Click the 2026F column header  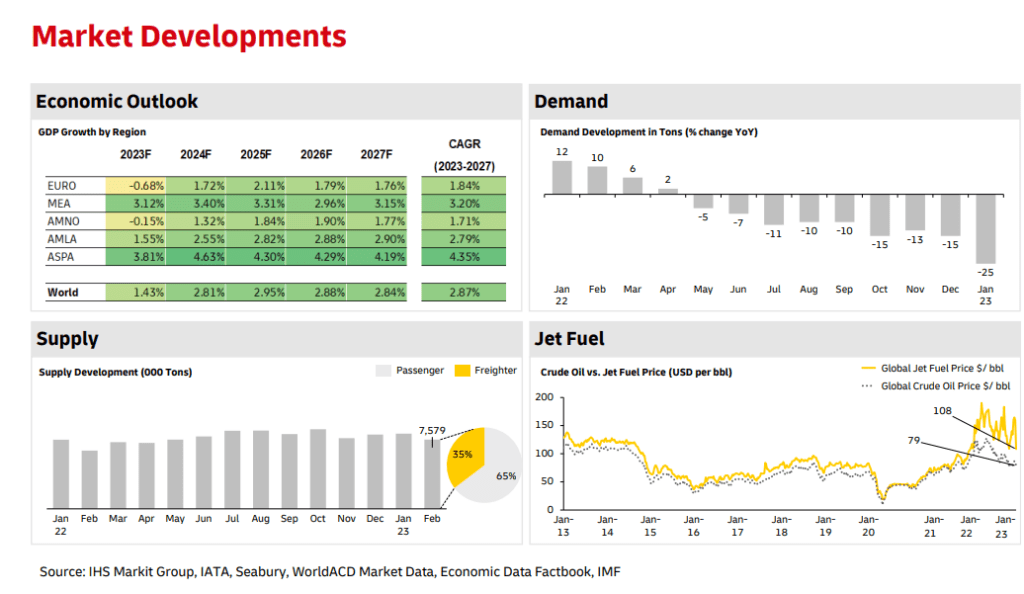click(316, 155)
